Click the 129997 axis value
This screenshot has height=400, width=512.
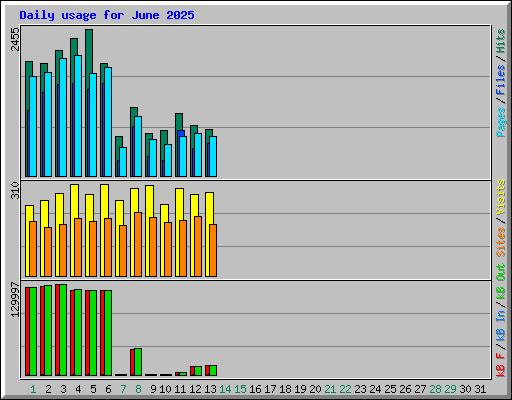pos(15,299)
